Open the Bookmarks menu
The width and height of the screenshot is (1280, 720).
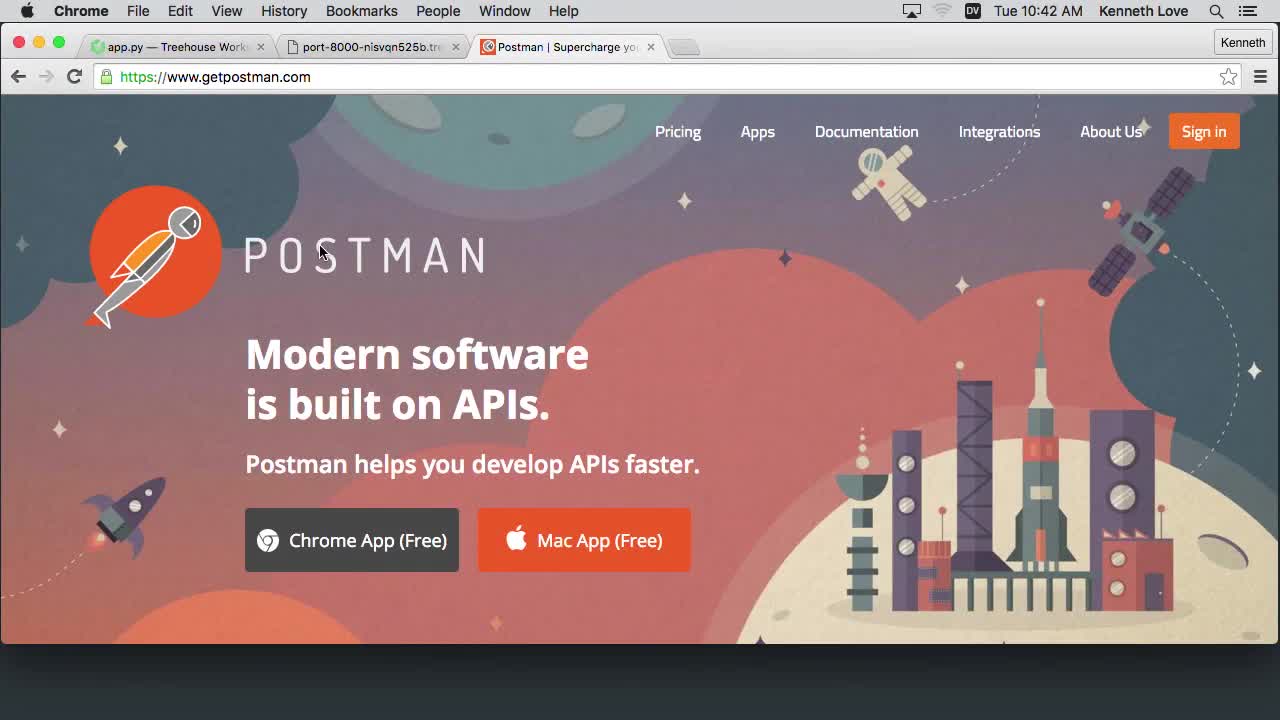[x=362, y=11]
